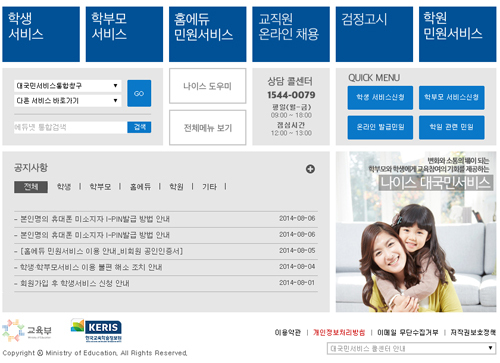Open first 본인명의 휴대폰 I-PIN발급 notice
500x363 pixels.
click(95, 219)
